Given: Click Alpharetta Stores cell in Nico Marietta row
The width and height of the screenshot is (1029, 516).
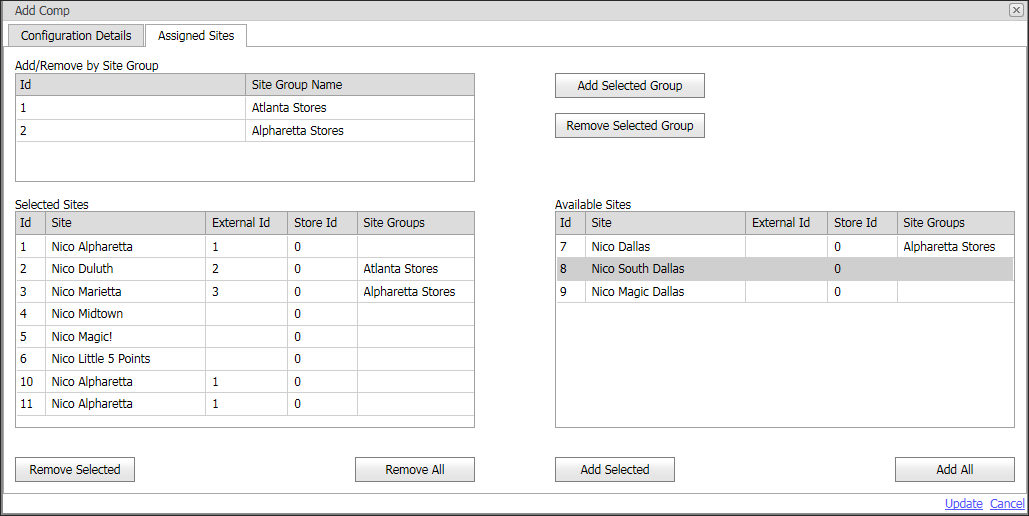Looking at the screenshot, I should (x=415, y=291).
